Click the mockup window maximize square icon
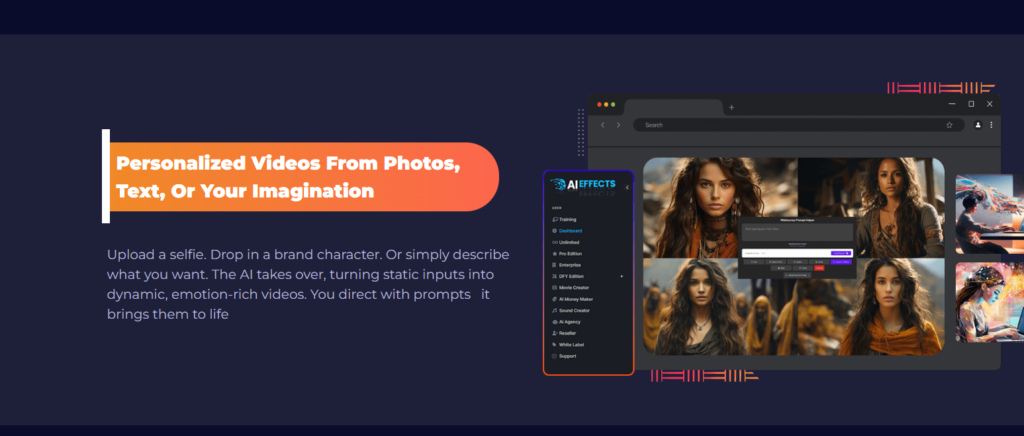The image size is (1024, 436). (x=971, y=104)
